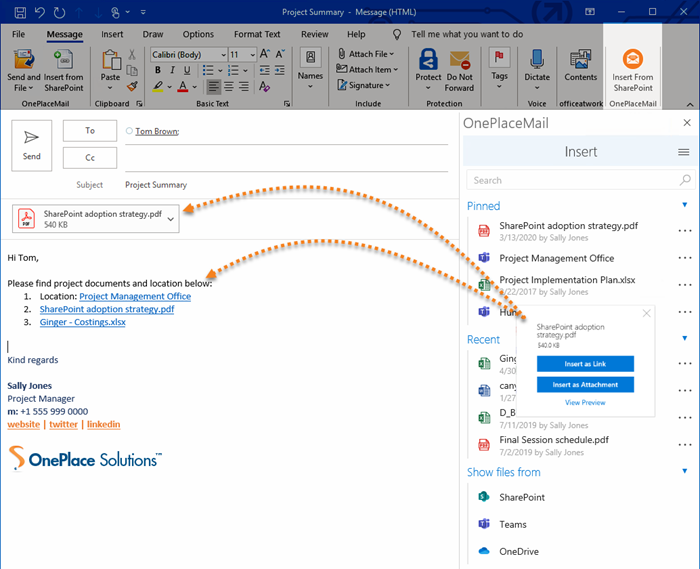Screen dimensions: 700x569
Task: Click the font color letter A
Action: click(x=183, y=86)
